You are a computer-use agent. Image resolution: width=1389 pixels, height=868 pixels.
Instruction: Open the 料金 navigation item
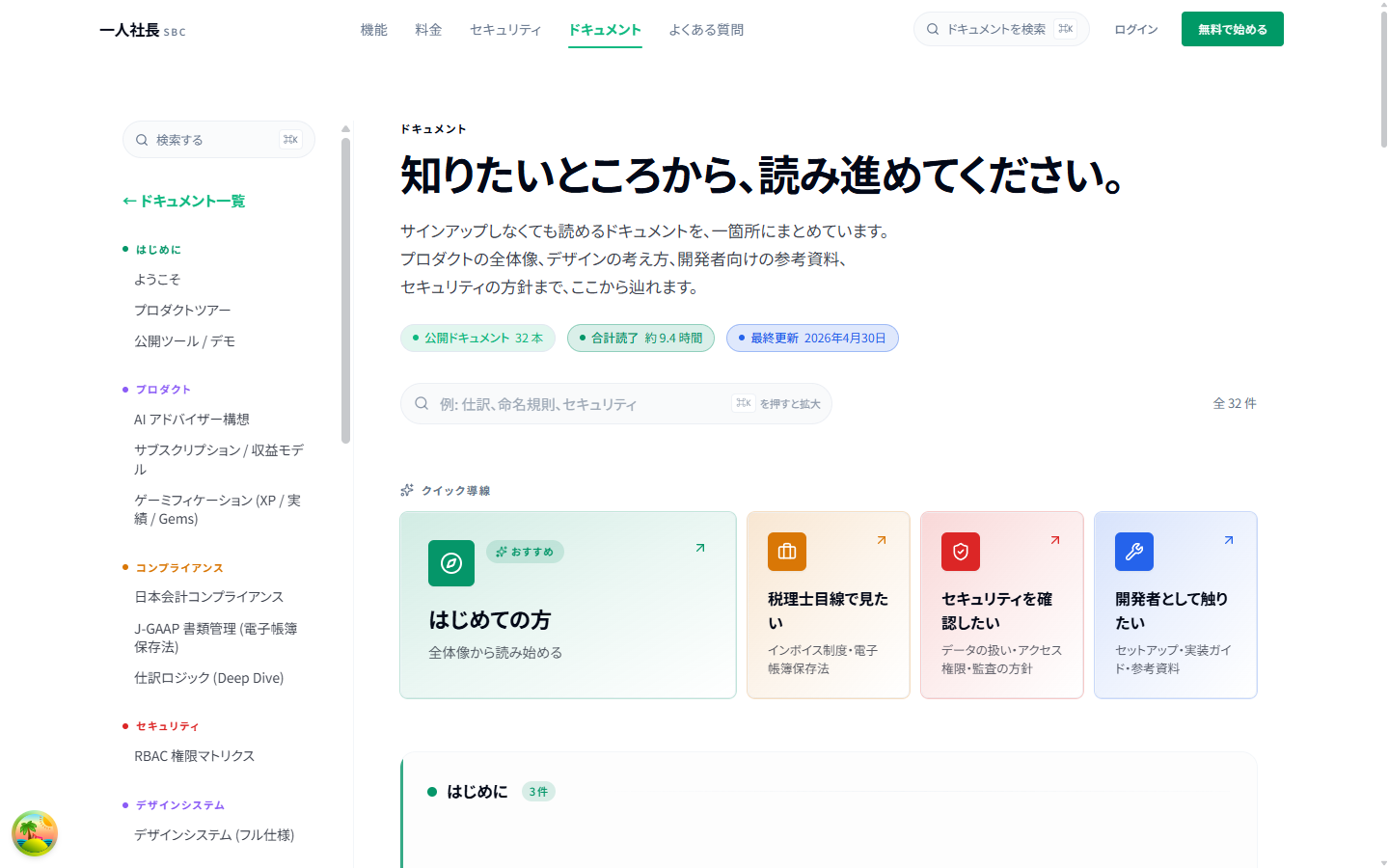point(428,30)
